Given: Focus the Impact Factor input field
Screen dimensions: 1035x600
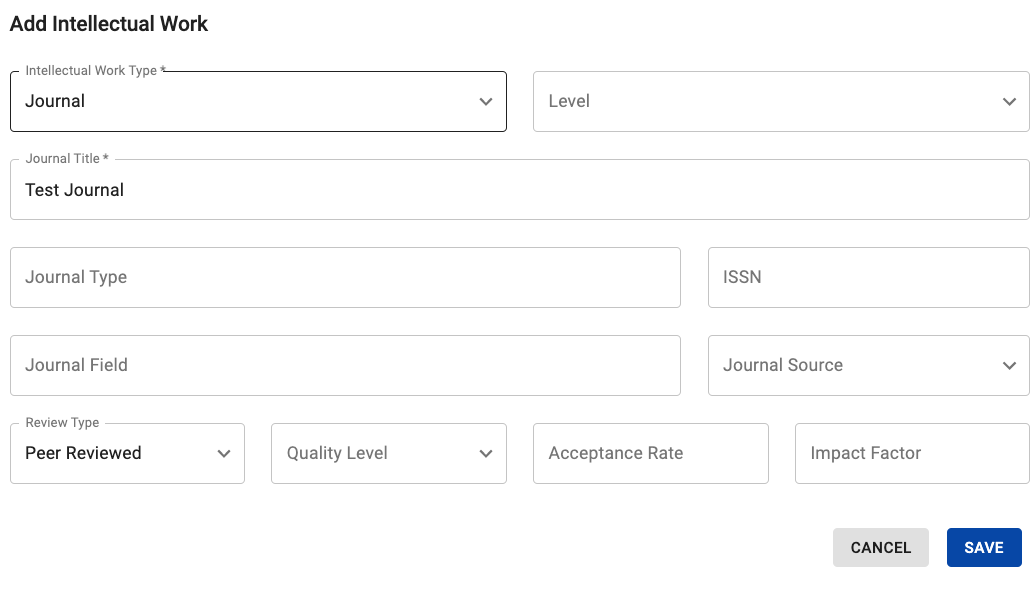Looking at the screenshot, I should [912, 454].
